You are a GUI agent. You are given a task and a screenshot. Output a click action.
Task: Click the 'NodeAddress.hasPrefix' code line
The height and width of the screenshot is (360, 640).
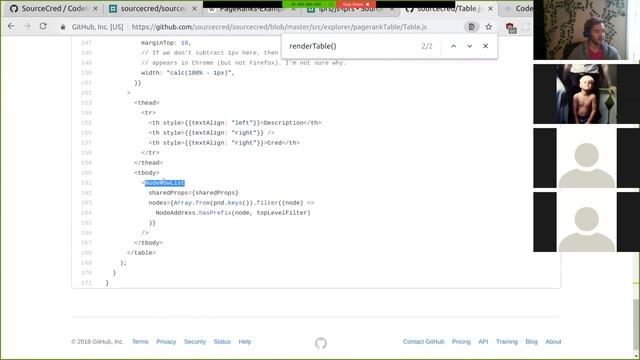point(233,213)
